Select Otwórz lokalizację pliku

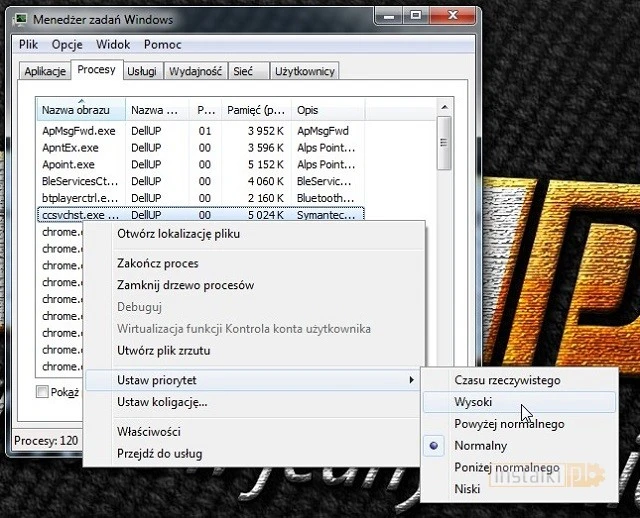(178, 234)
